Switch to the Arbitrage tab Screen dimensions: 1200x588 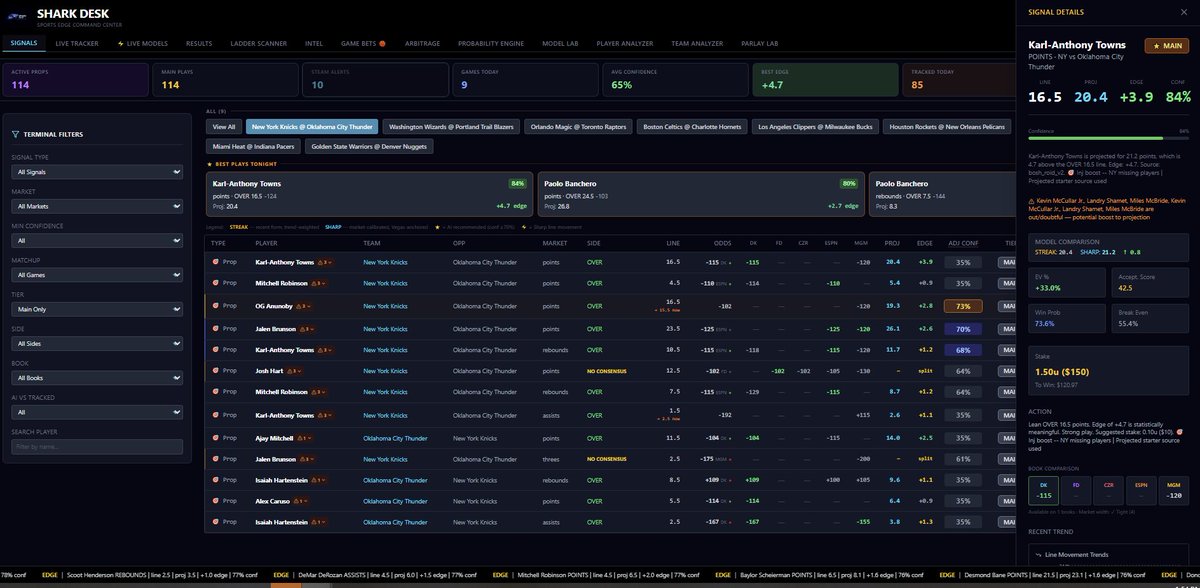(x=422, y=44)
